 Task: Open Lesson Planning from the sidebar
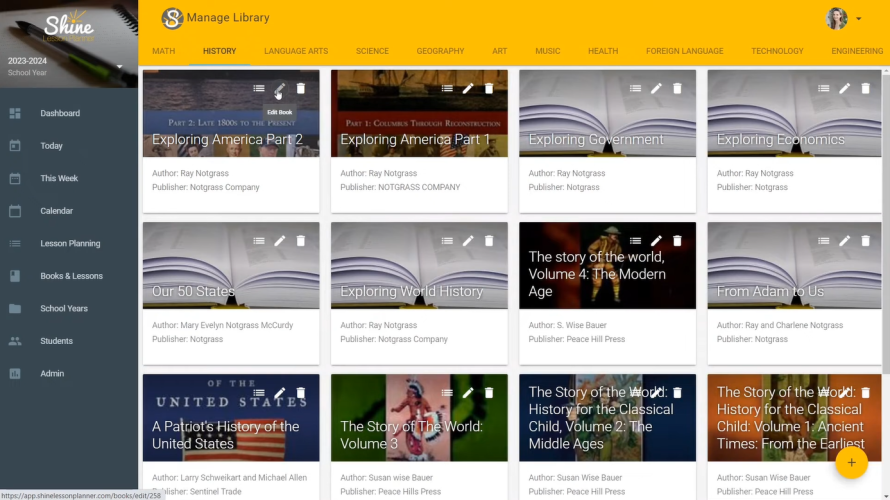(70, 243)
